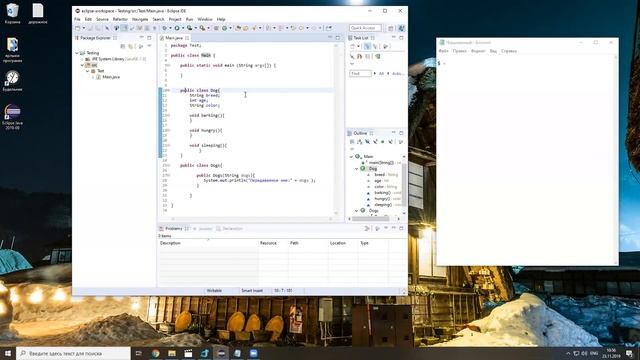Toggle the fold marker at class Dog line
This screenshot has width=640, height=360.
coord(169,90)
